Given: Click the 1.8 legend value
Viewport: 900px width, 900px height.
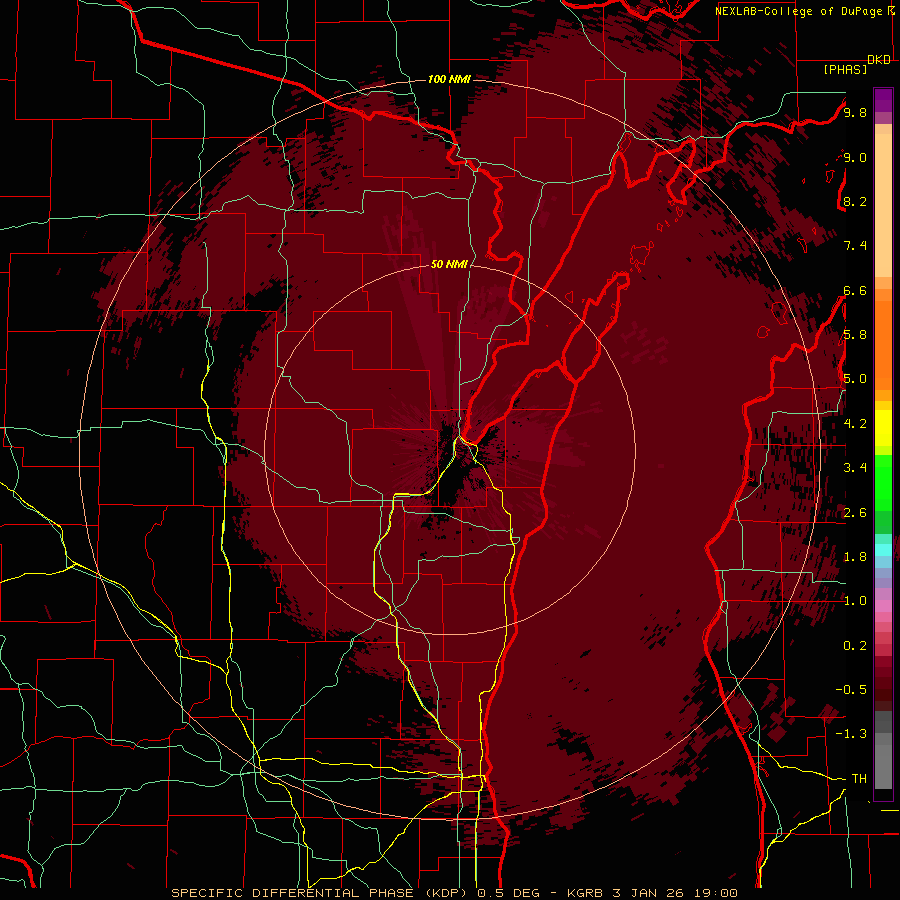Looking at the screenshot, I should coord(855,557).
